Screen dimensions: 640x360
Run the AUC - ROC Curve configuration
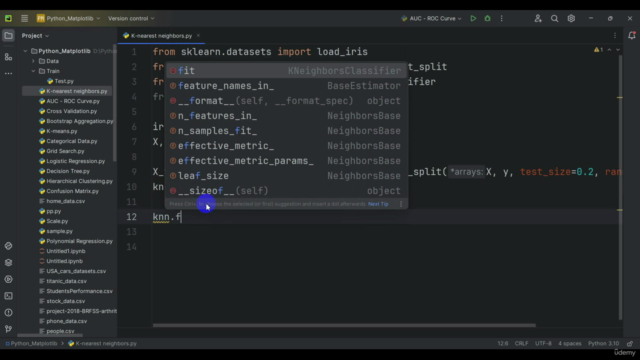473,18
